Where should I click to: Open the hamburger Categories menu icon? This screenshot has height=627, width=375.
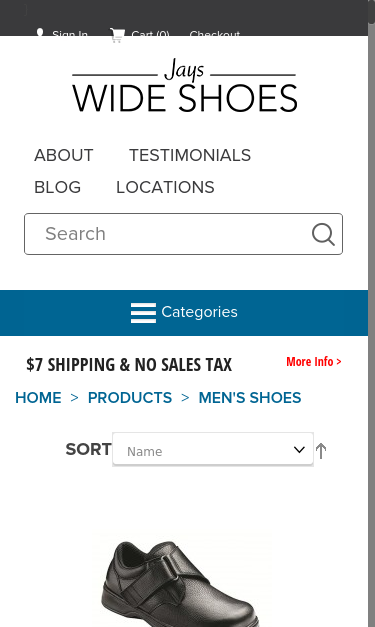[x=143, y=313]
